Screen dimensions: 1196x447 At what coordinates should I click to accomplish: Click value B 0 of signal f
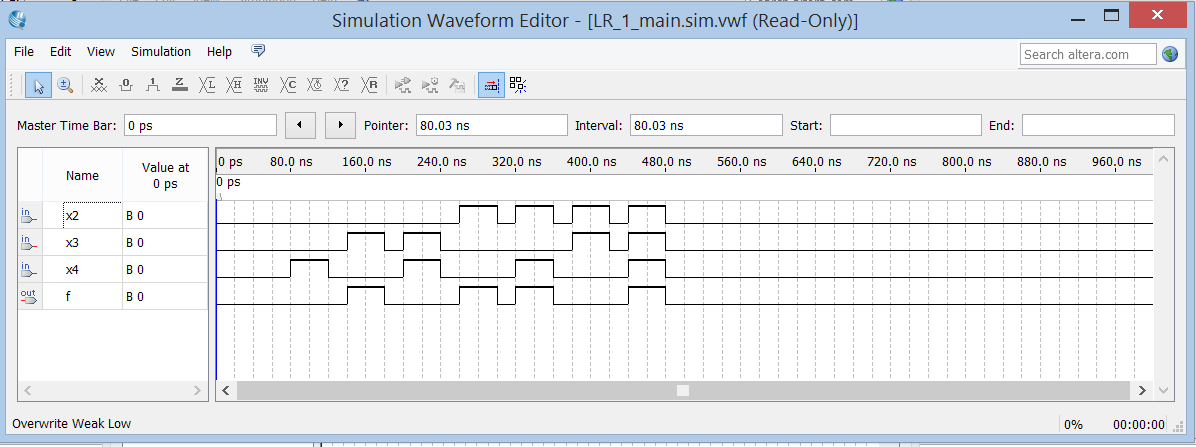135,296
